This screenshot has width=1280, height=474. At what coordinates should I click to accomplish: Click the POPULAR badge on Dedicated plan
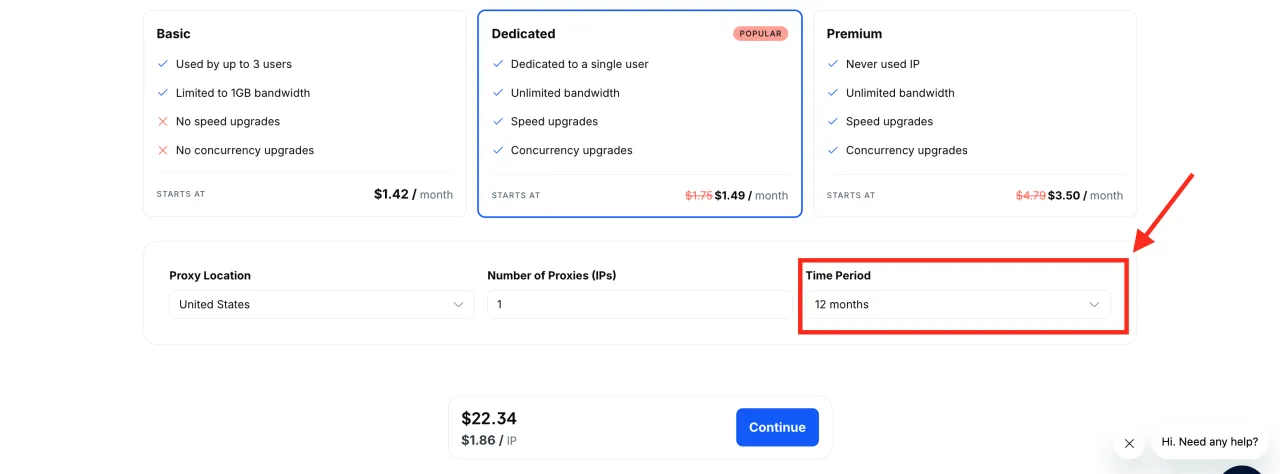[x=760, y=33]
